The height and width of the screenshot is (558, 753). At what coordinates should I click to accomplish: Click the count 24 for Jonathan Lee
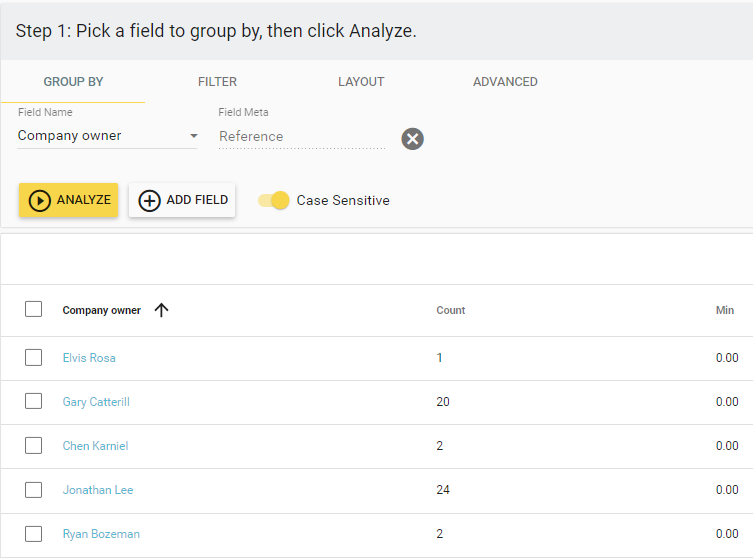[x=443, y=490]
